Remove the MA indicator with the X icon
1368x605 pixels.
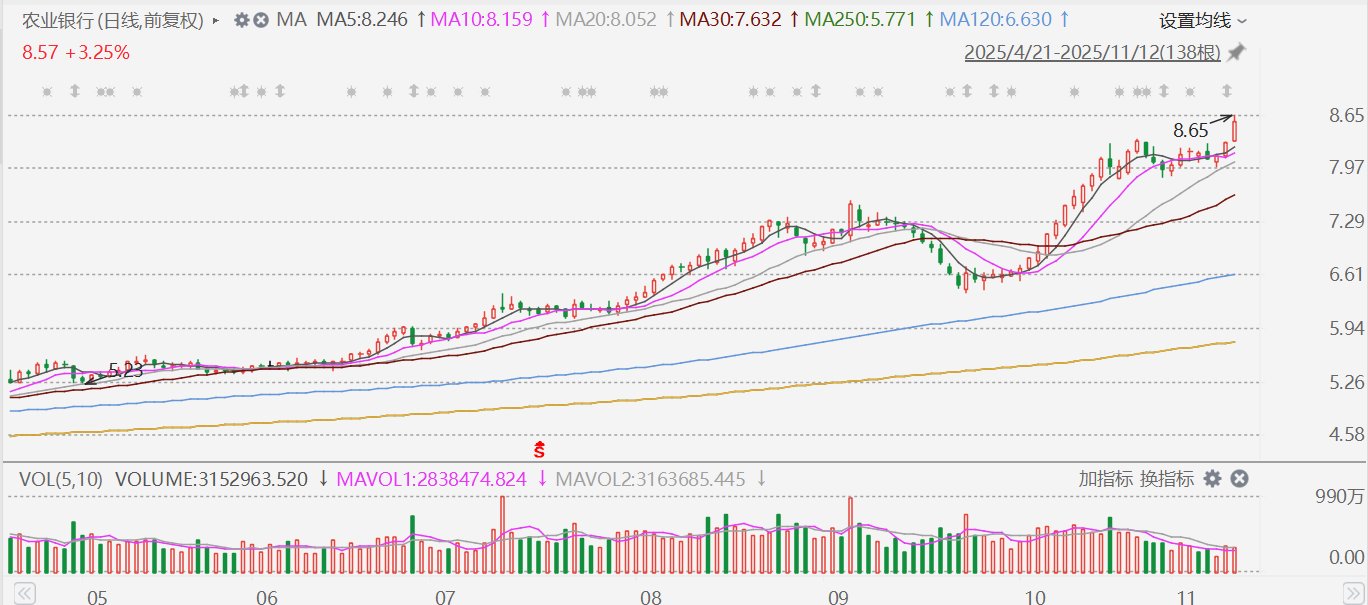260,20
